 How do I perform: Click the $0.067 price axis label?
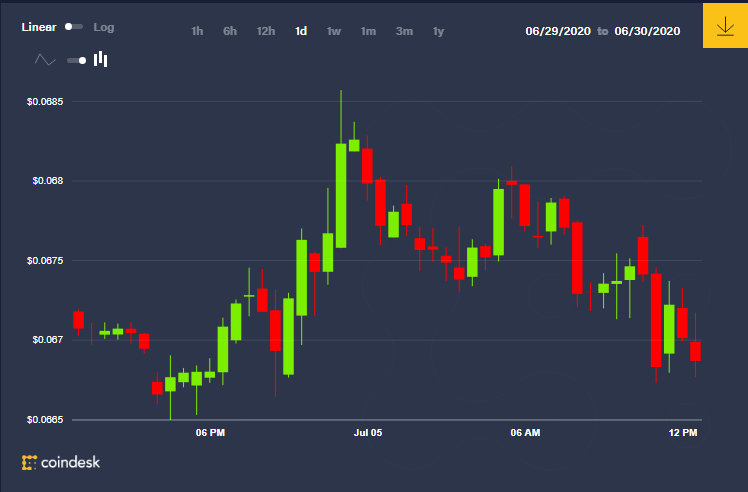click(x=48, y=340)
